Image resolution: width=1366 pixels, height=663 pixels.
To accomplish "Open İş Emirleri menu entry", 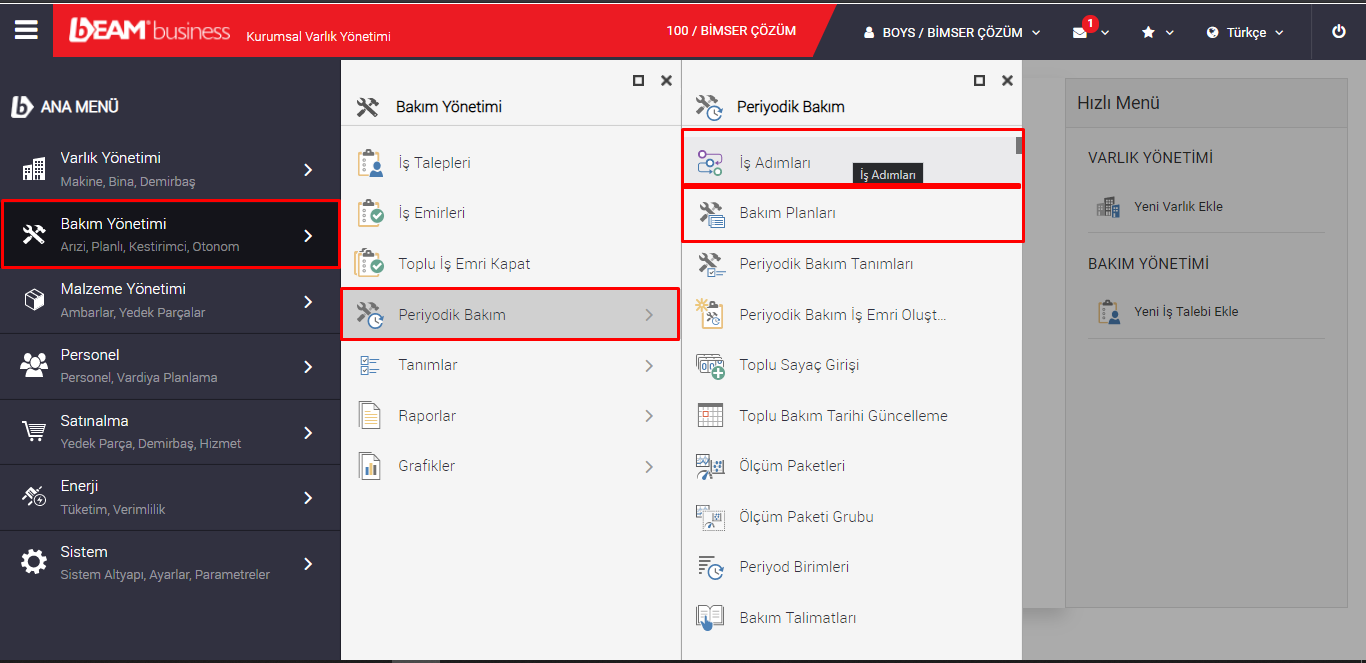I will pyautogui.click(x=510, y=213).
